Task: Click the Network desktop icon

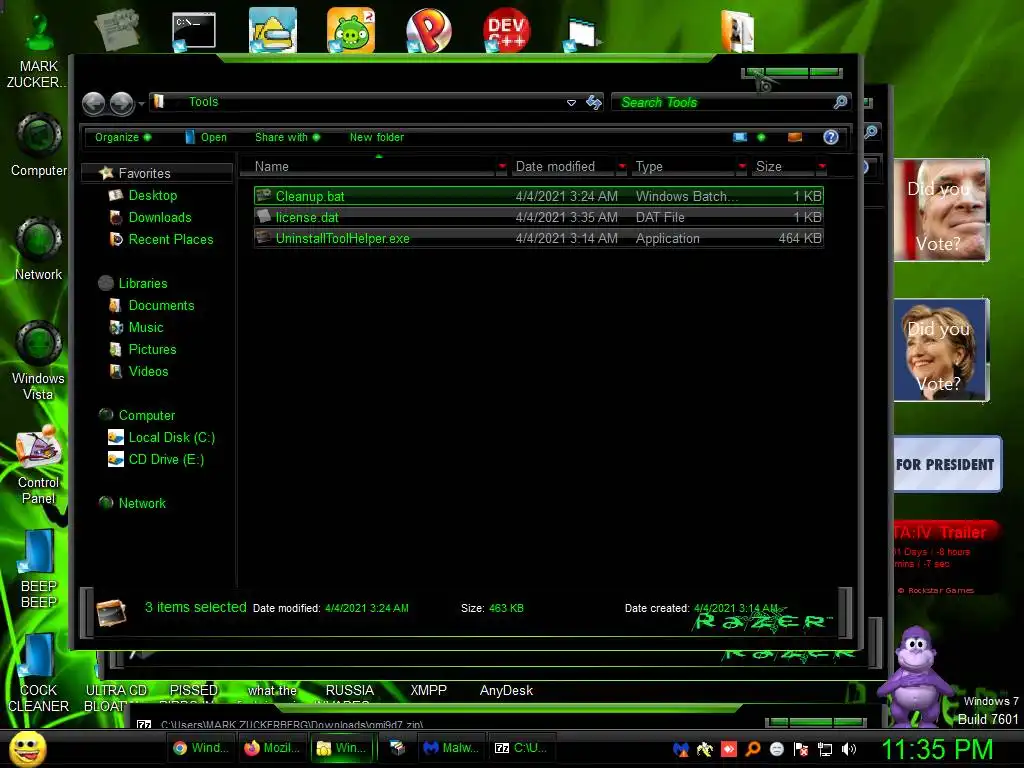Action: click(x=39, y=249)
